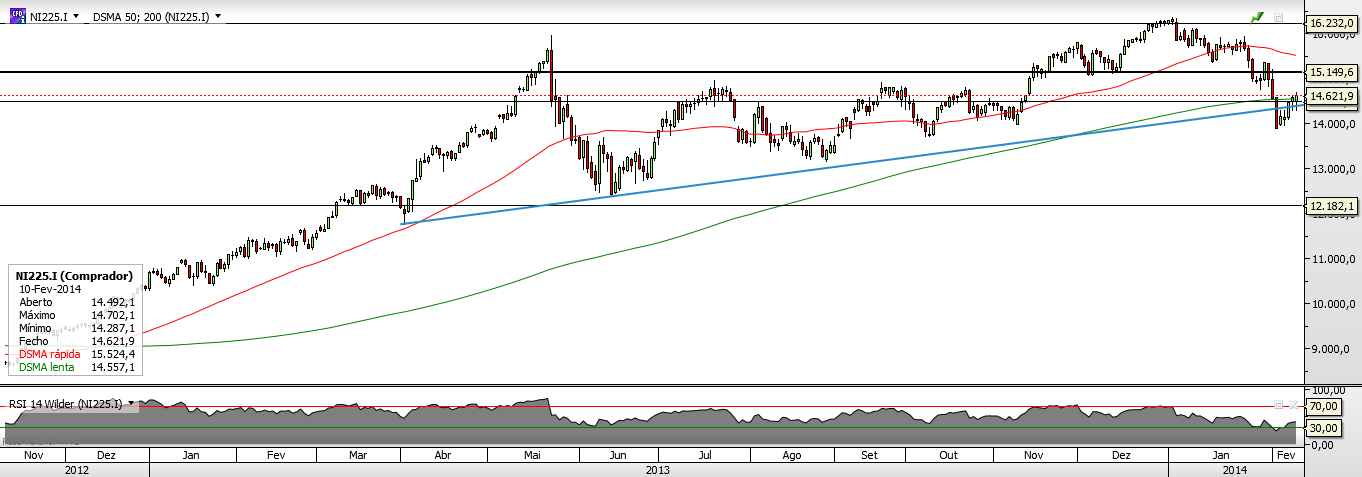
Task: Click the green chart arrow icon
Action: point(1258,17)
